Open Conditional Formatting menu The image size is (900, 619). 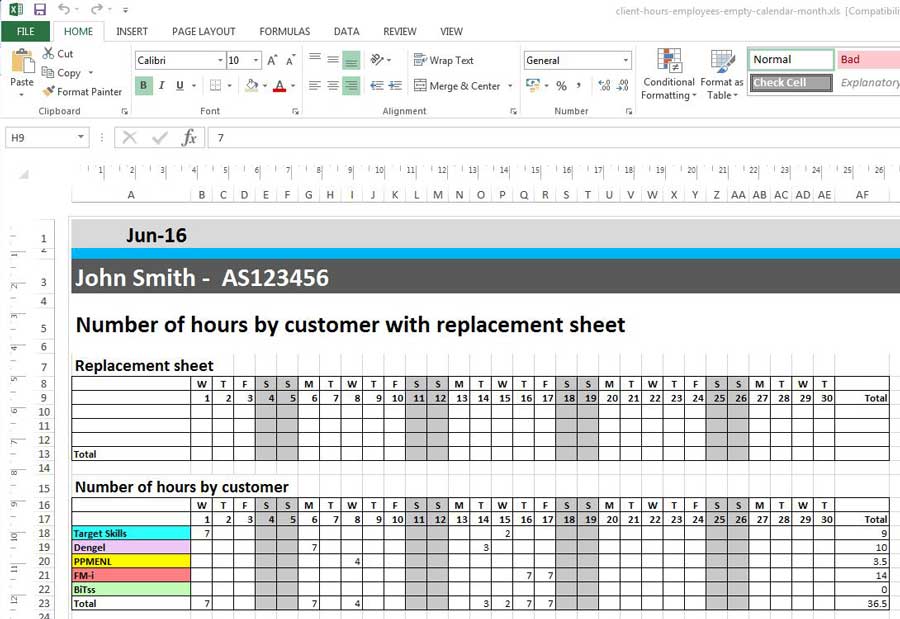click(x=669, y=75)
